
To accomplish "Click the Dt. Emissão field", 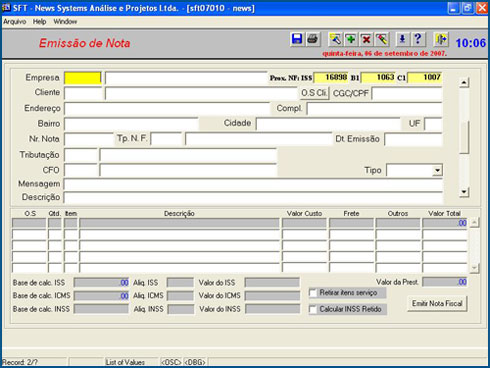I will click(413, 139).
